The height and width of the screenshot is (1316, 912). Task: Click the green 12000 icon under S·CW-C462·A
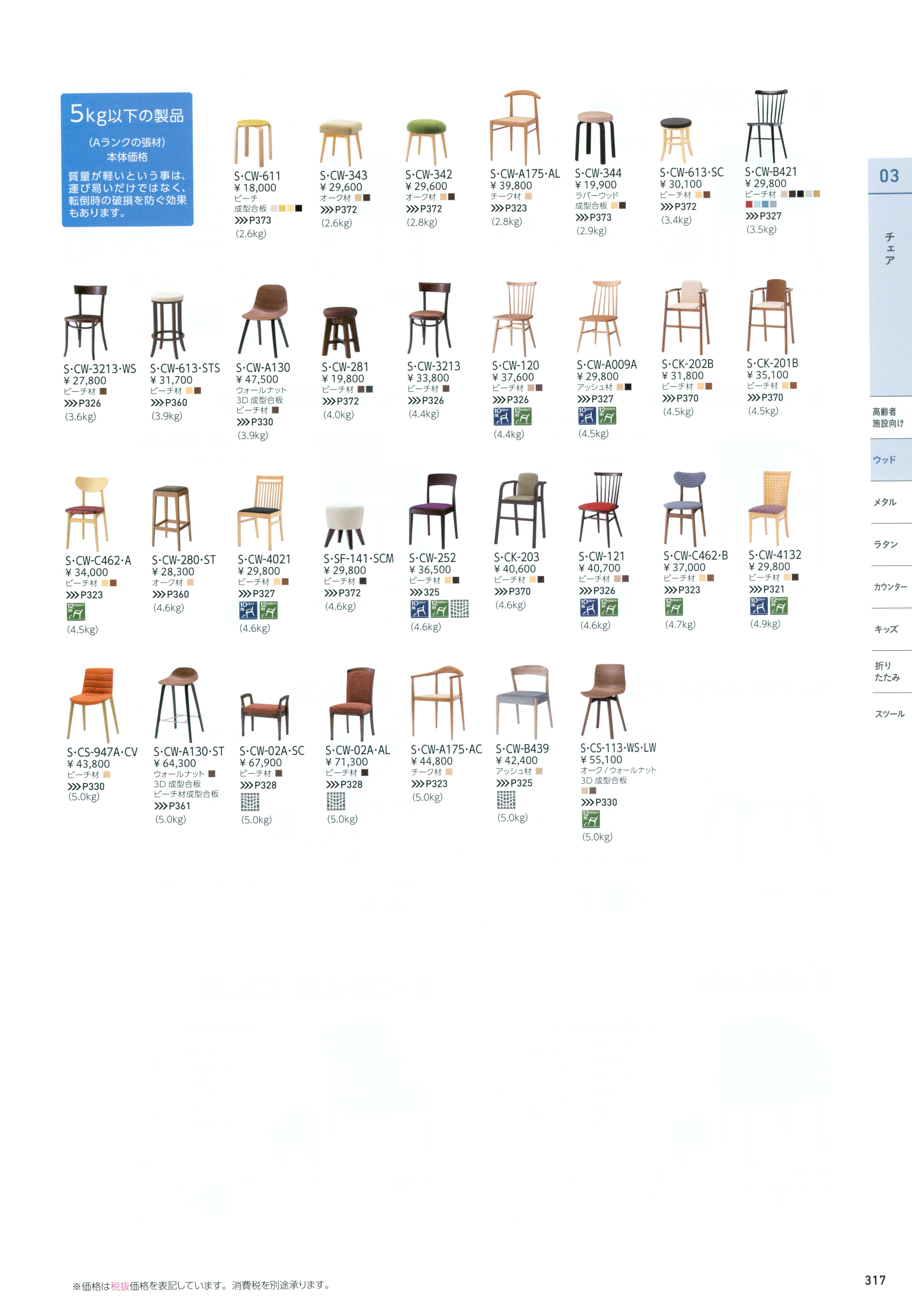(x=76, y=612)
